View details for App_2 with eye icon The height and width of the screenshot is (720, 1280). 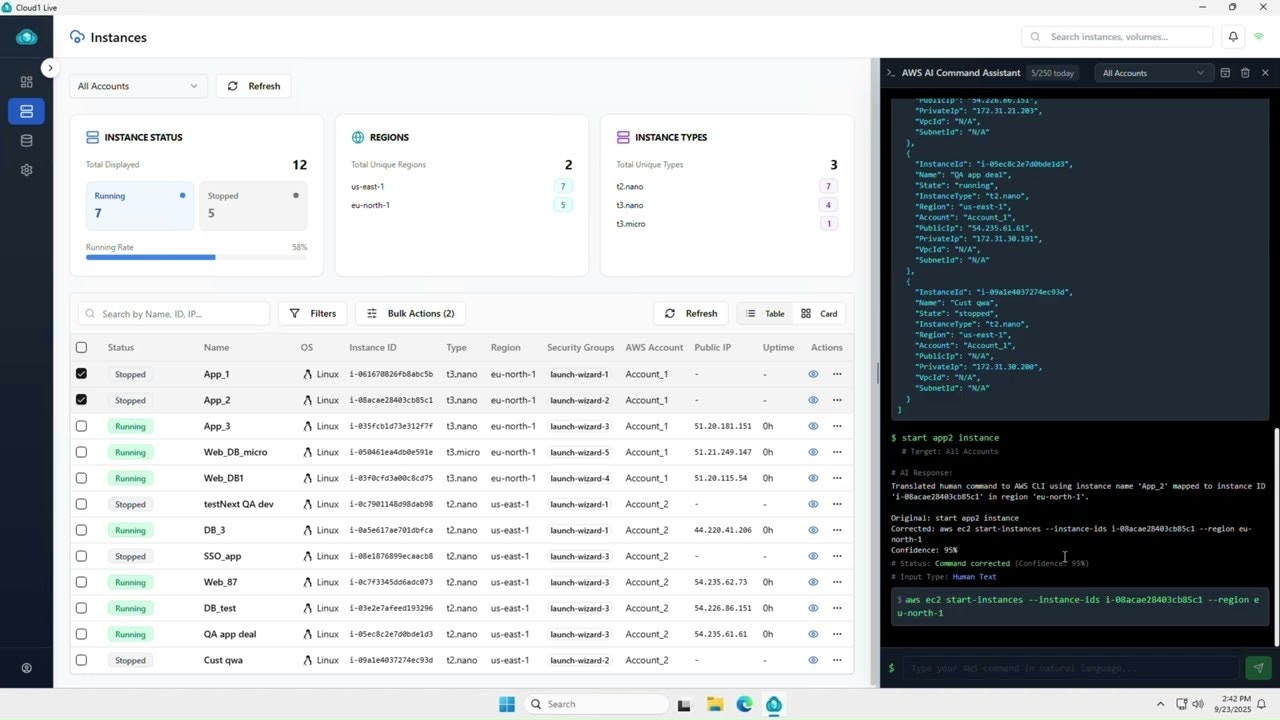(x=813, y=400)
